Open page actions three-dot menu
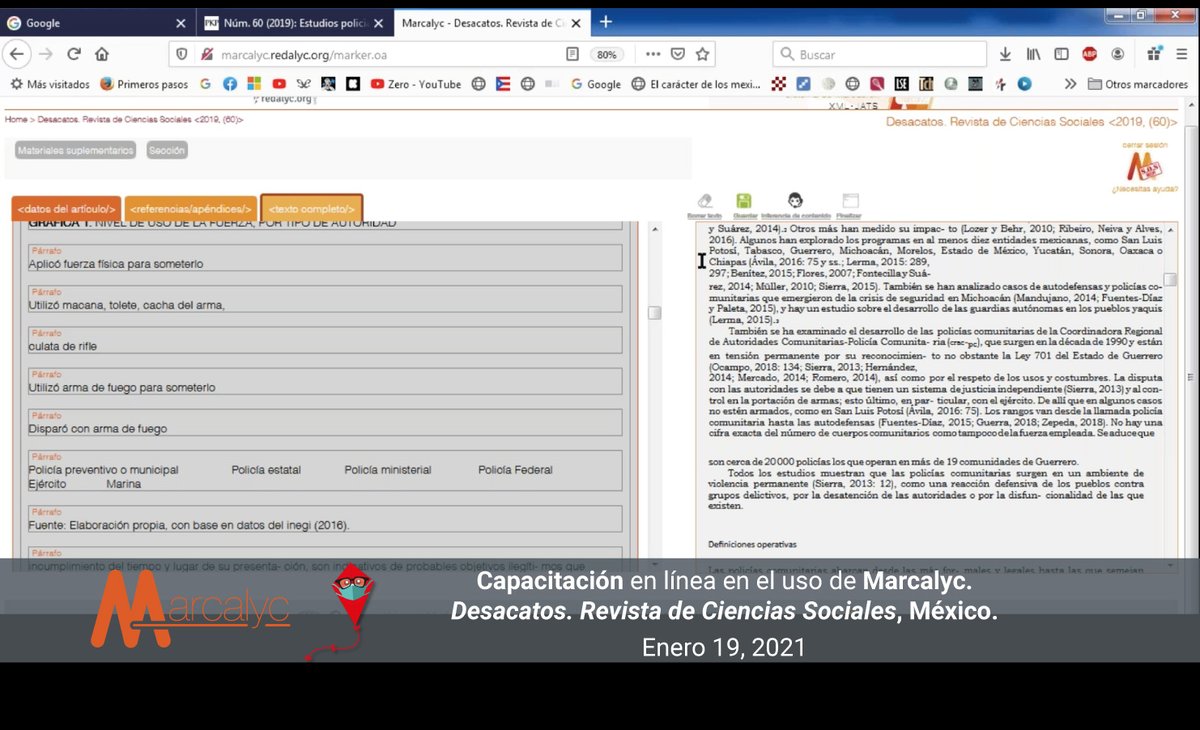Image resolution: width=1200 pixels, height=730 pixels. click(653, 54)
